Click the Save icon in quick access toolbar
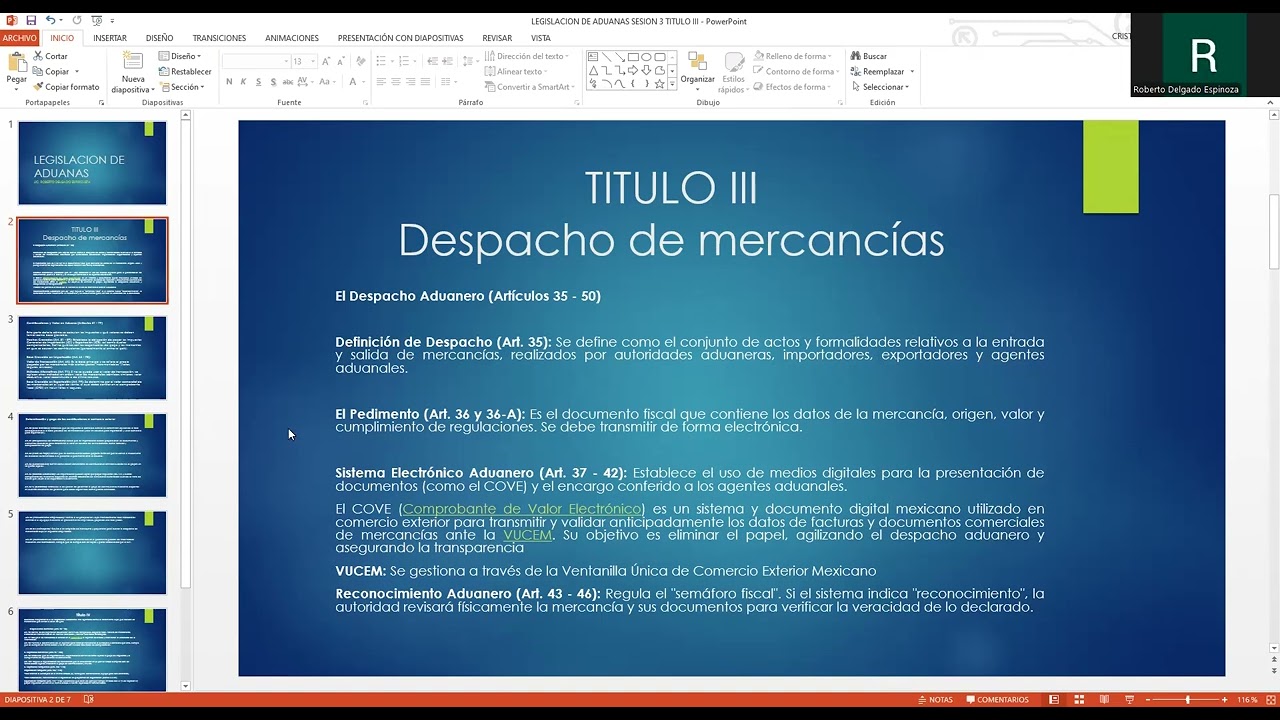Image resolution: width=1280 pixels, height=720 pixels. point(31,20)
